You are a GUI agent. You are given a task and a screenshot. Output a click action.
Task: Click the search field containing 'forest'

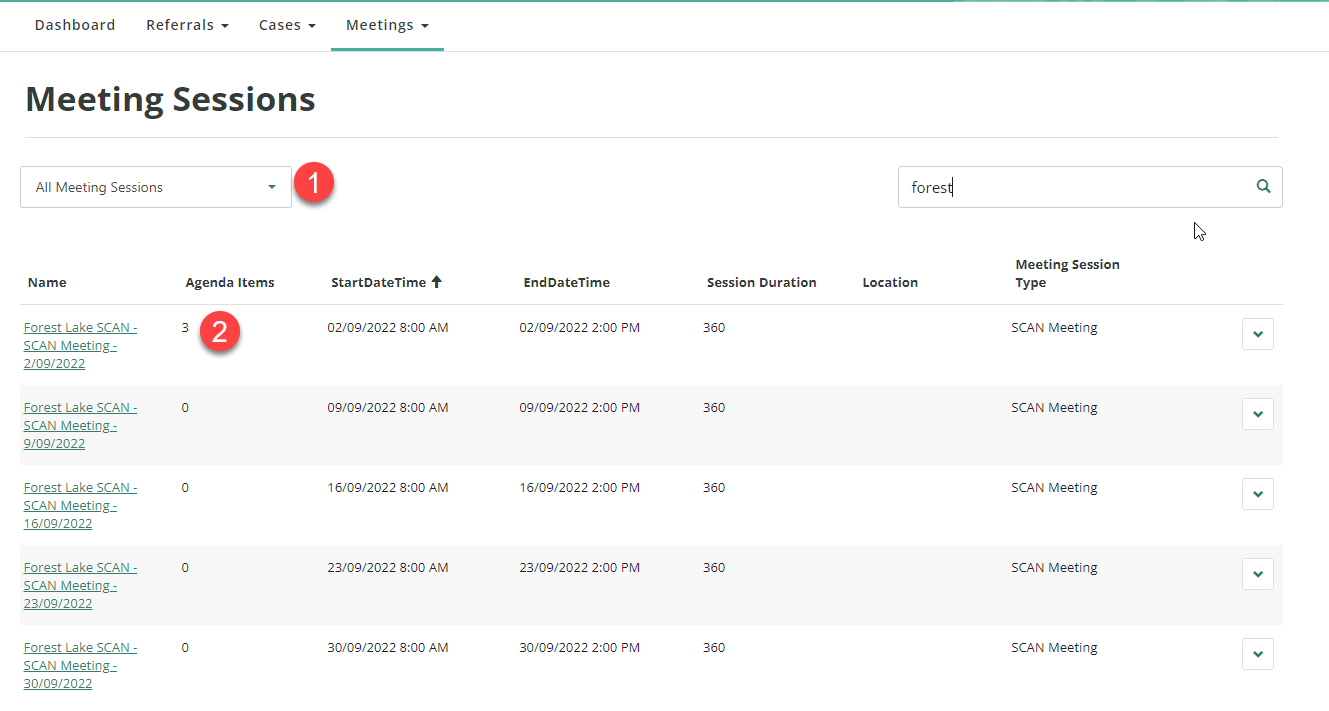point(1070,187)
